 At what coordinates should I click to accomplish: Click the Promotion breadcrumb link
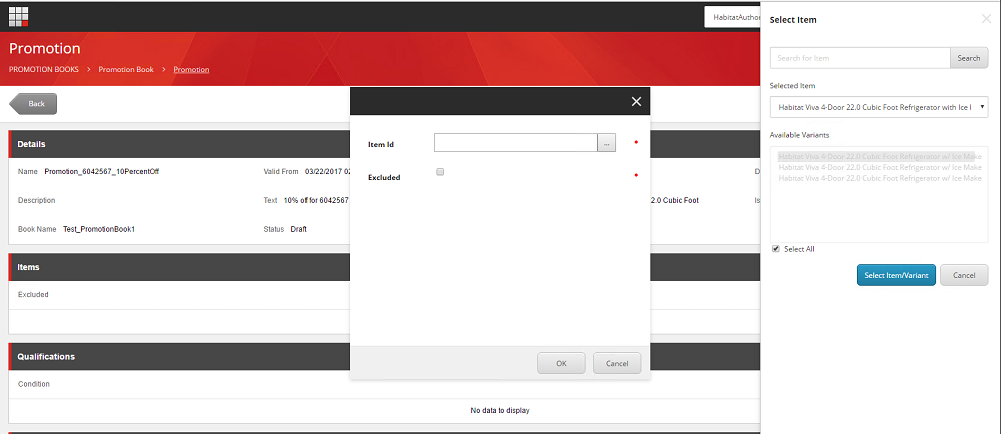(191, 69)
